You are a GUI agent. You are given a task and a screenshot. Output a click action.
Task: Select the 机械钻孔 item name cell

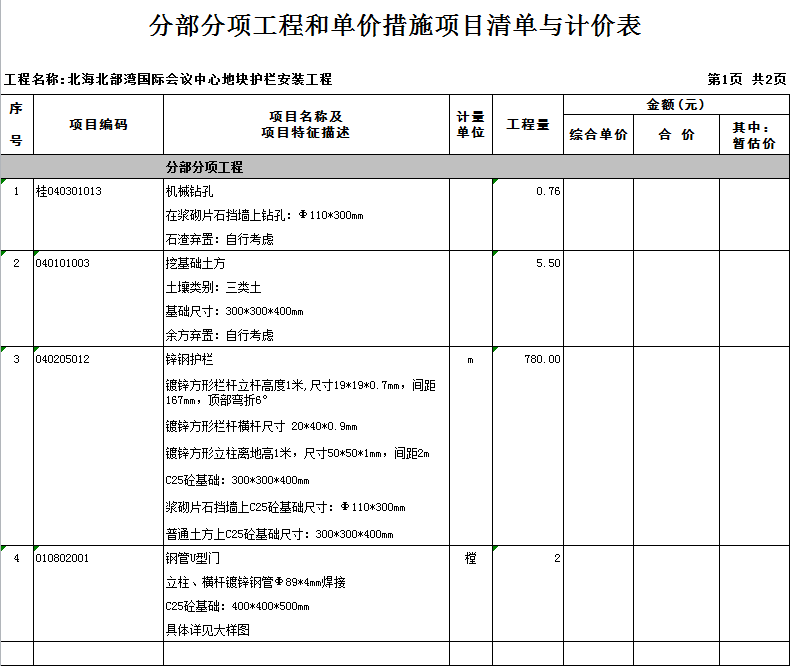point(189,191)
